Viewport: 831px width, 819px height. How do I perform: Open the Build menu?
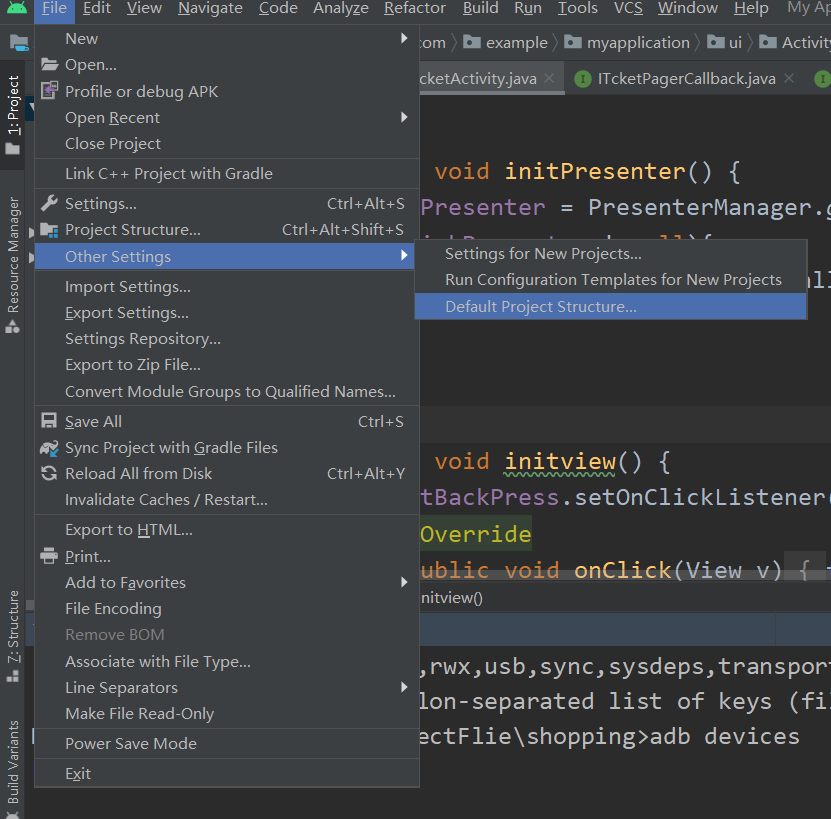coord(480,8)
